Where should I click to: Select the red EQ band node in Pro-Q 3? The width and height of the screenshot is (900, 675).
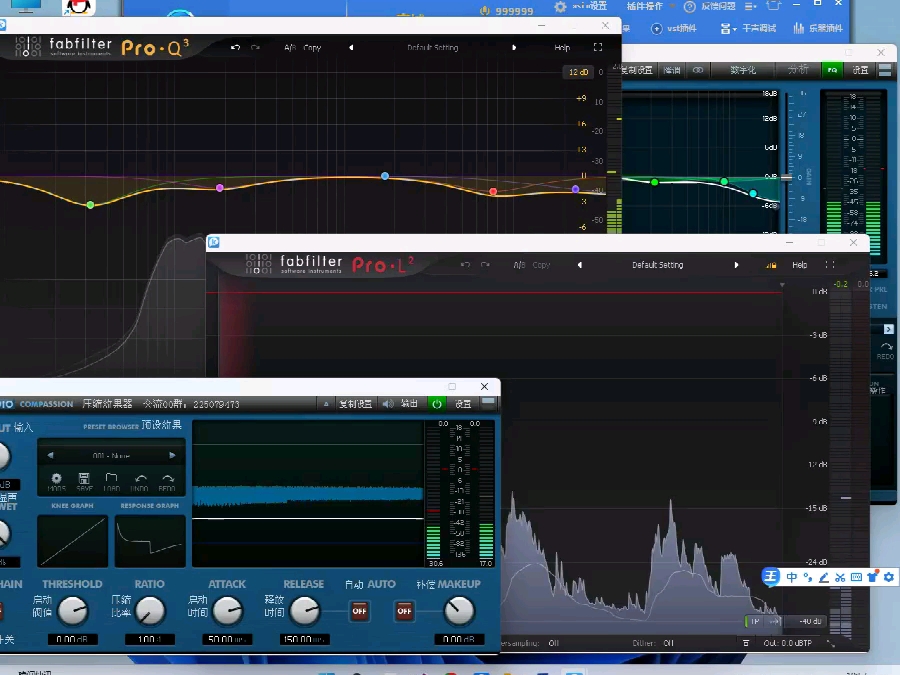pos(493,192)
